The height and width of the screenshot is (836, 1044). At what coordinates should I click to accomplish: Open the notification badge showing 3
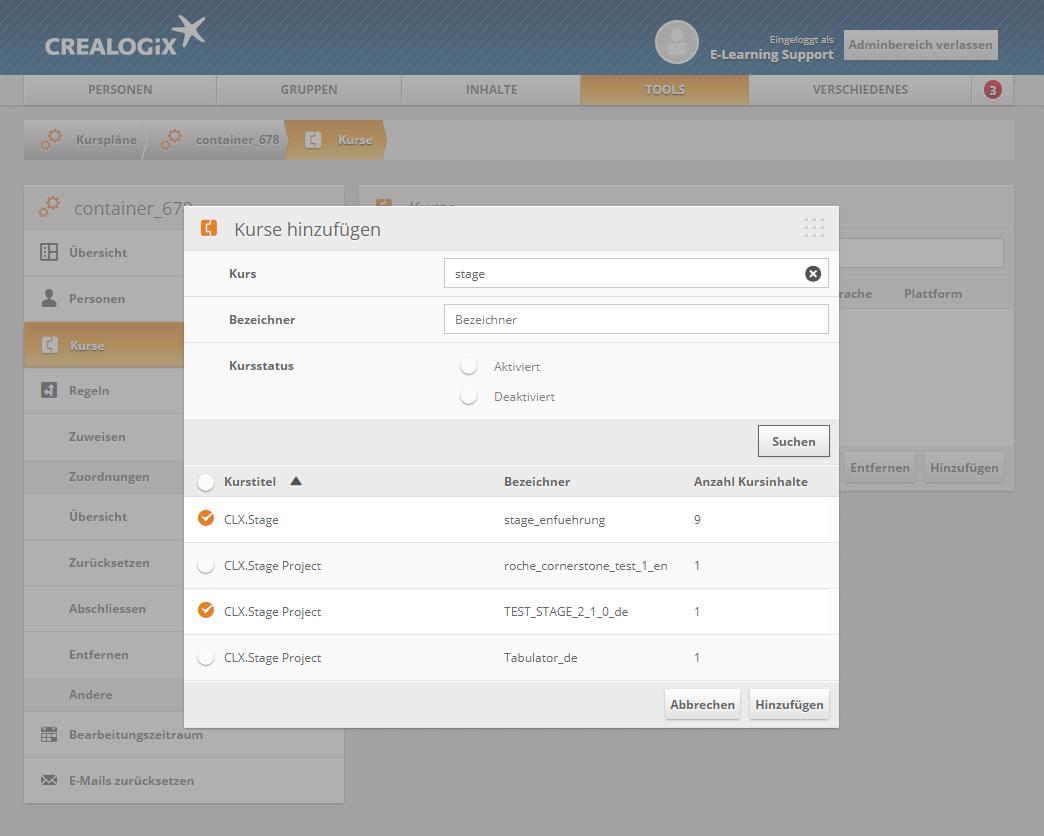click(x=992, y=90)
